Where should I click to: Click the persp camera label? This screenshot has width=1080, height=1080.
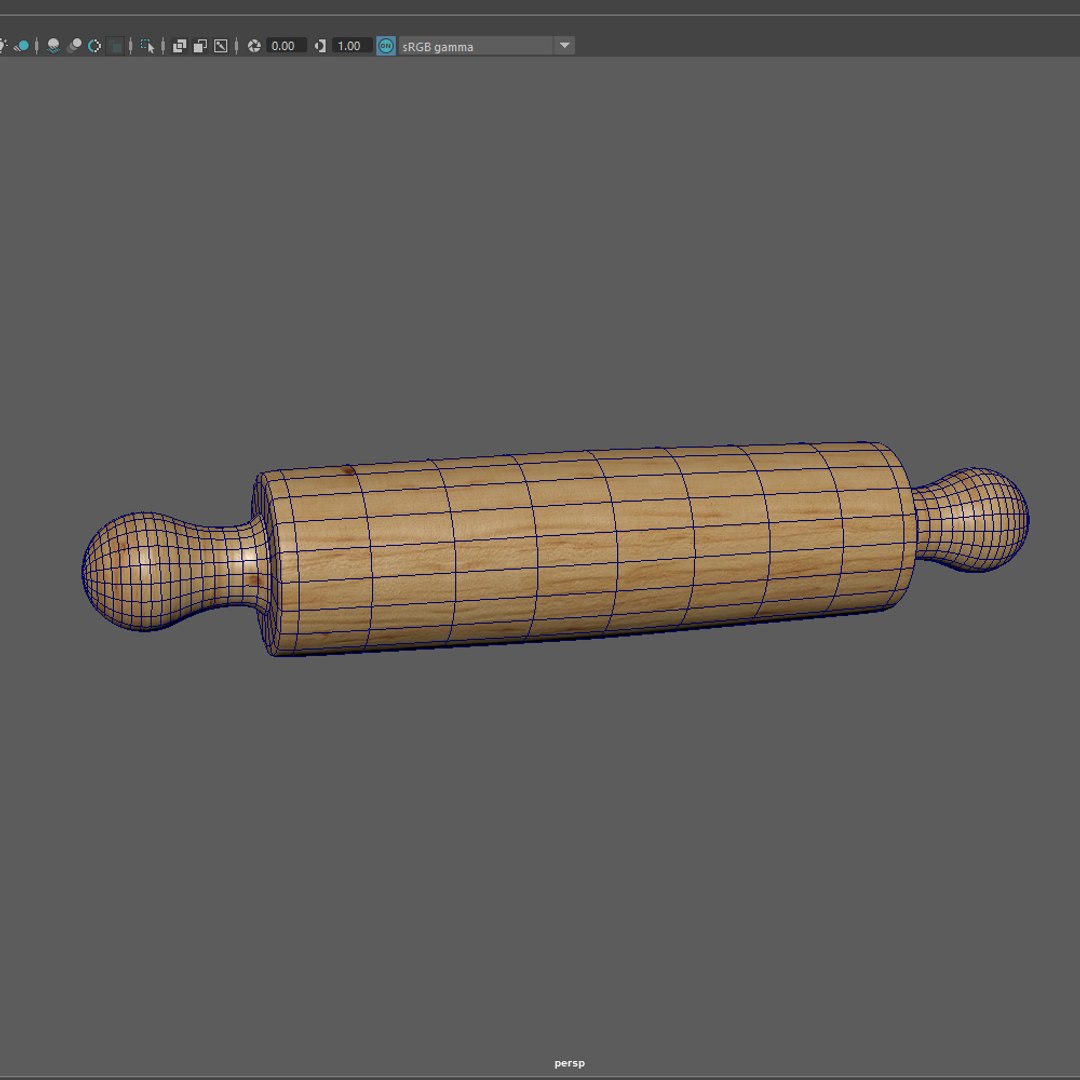(569, 1063)
